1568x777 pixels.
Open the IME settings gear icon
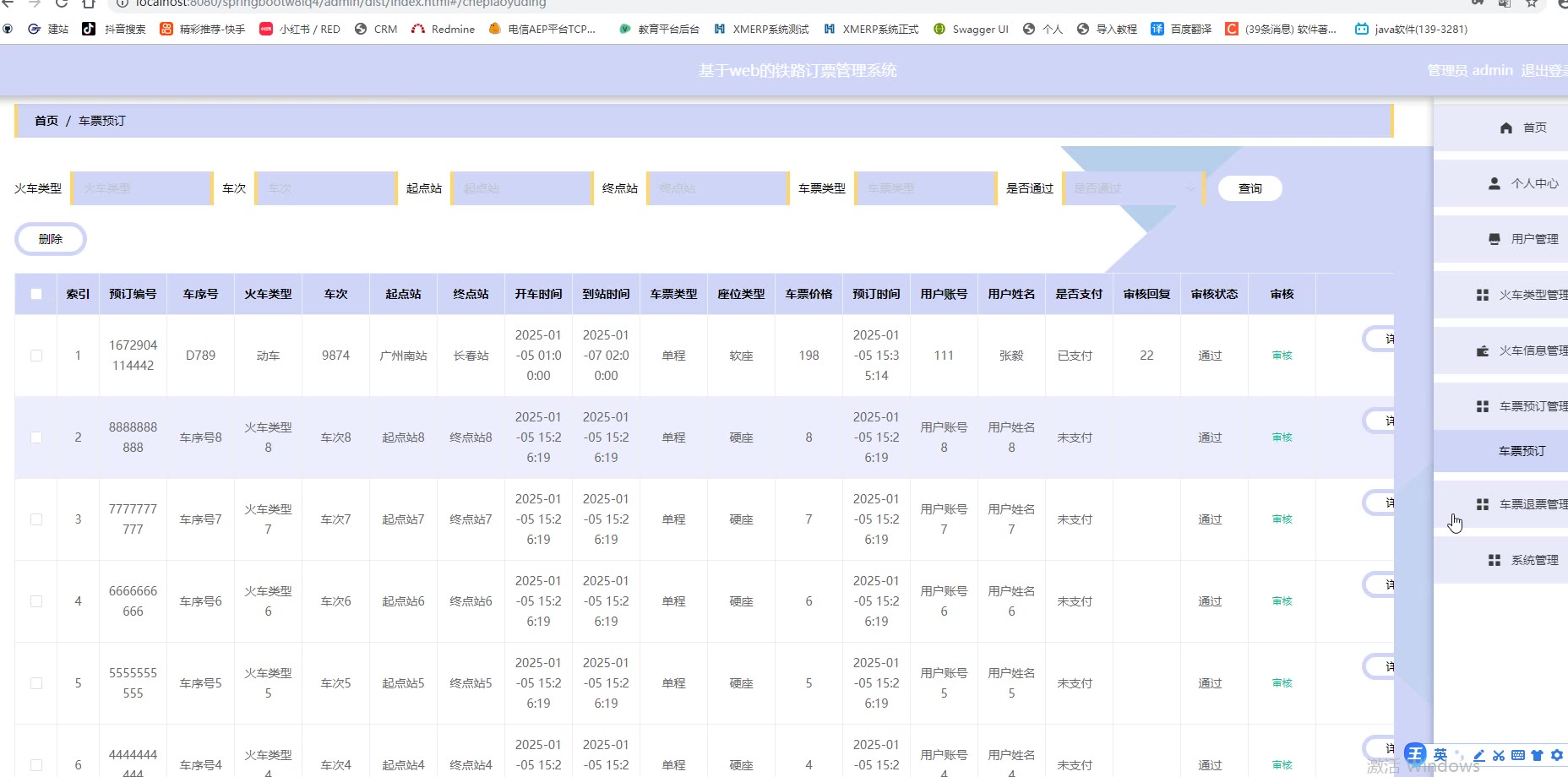click(x=1557, y=756)
